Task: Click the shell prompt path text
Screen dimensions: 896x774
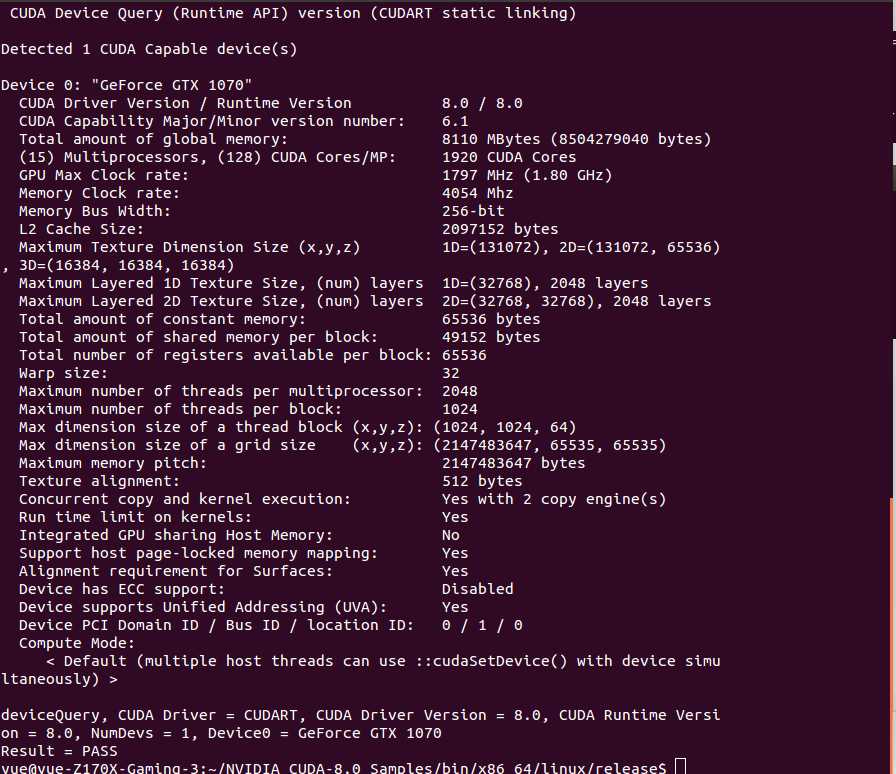Action: [x=334, y=768]
